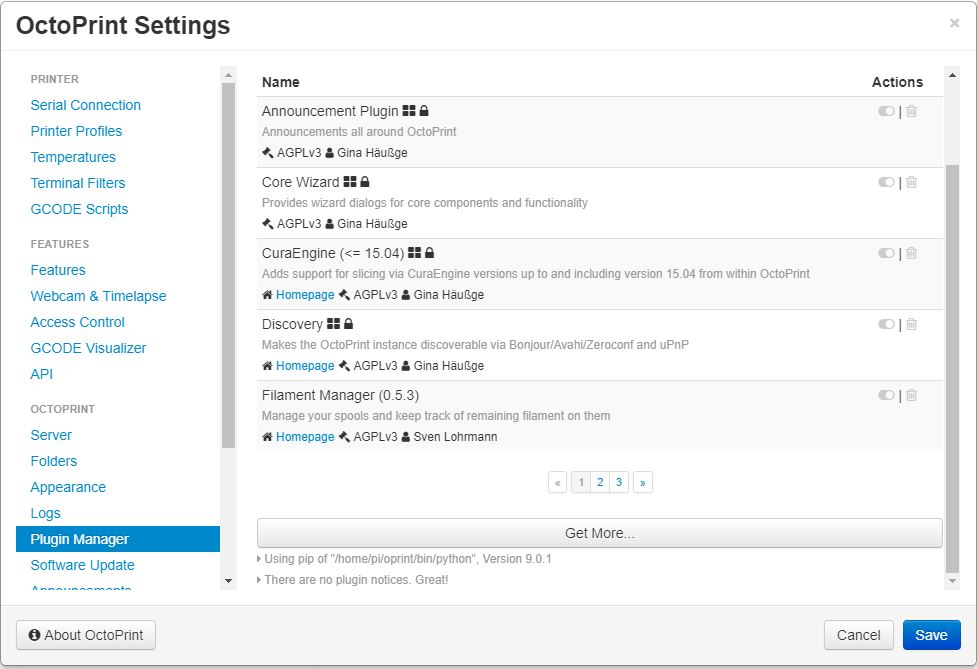Viewport: 977px width, 669px height.
Task: Save the OctoPrint settings
Action: tap(932, 635)
